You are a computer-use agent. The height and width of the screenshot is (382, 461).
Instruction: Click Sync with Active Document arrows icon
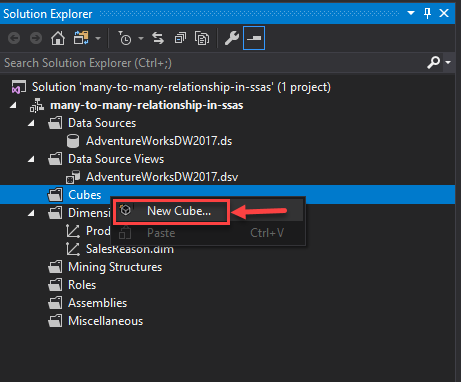pos(158,38)
